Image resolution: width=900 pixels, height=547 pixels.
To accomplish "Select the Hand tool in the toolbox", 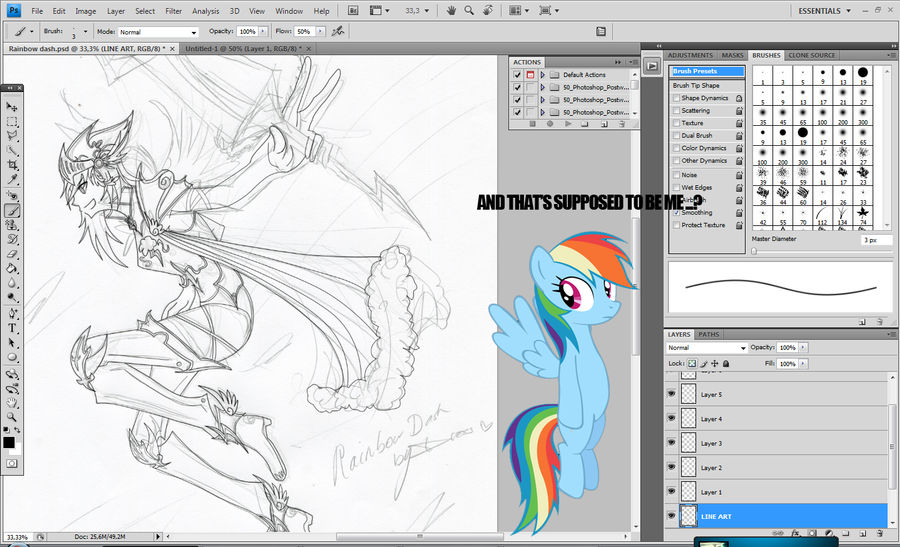I will [x=12, y=402].
